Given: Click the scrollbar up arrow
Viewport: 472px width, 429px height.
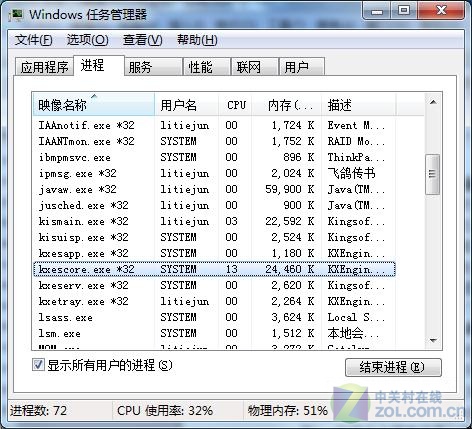Looking at the screenshot, I should [x=433, y=102].
